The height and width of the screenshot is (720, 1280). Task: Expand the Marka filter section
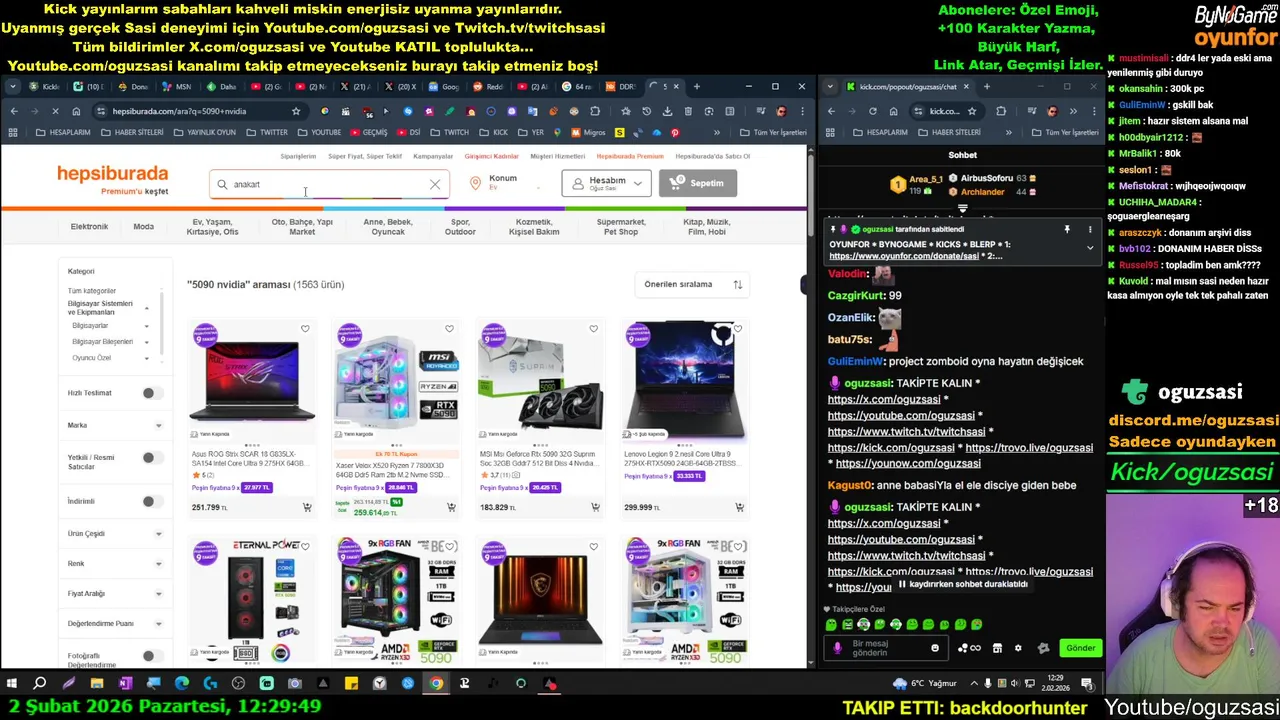pos(158,426)
